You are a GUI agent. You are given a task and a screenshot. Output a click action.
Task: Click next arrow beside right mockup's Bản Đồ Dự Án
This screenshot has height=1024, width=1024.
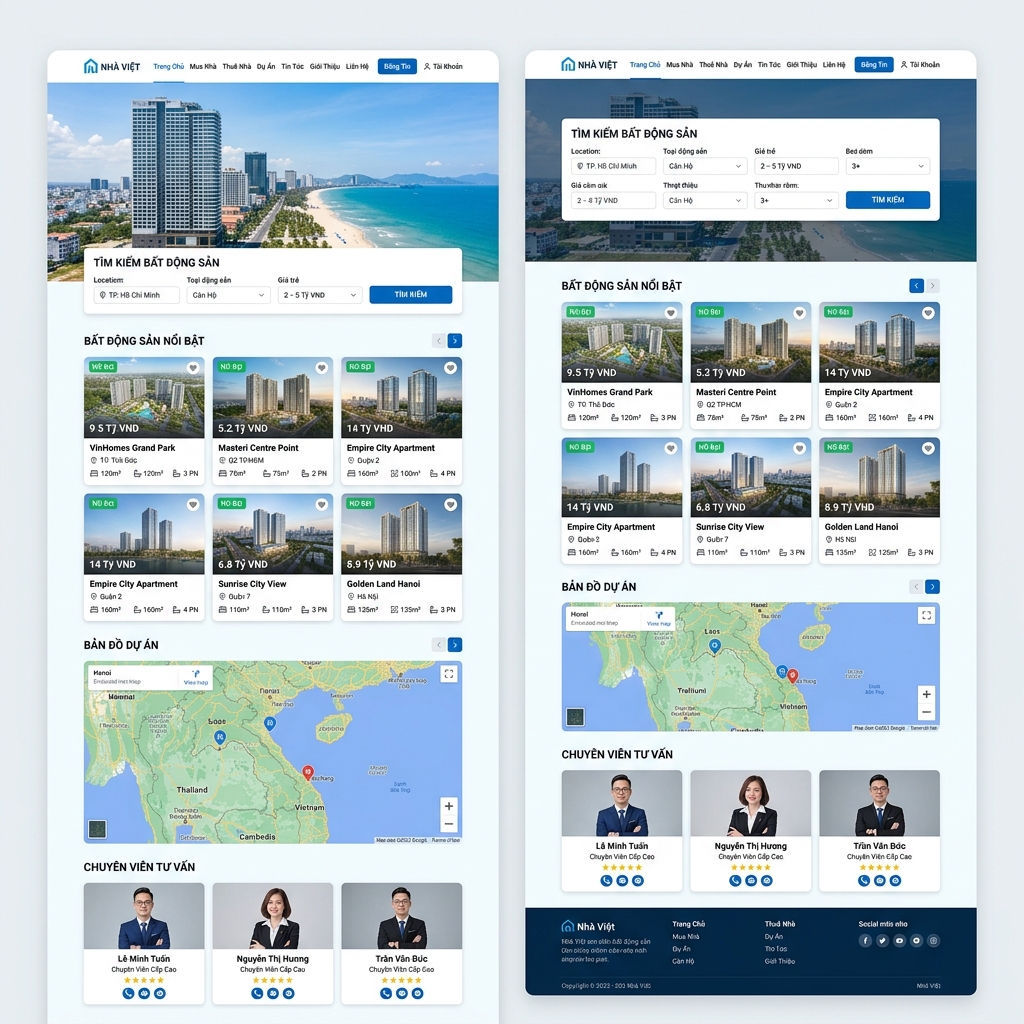[933, 586]
